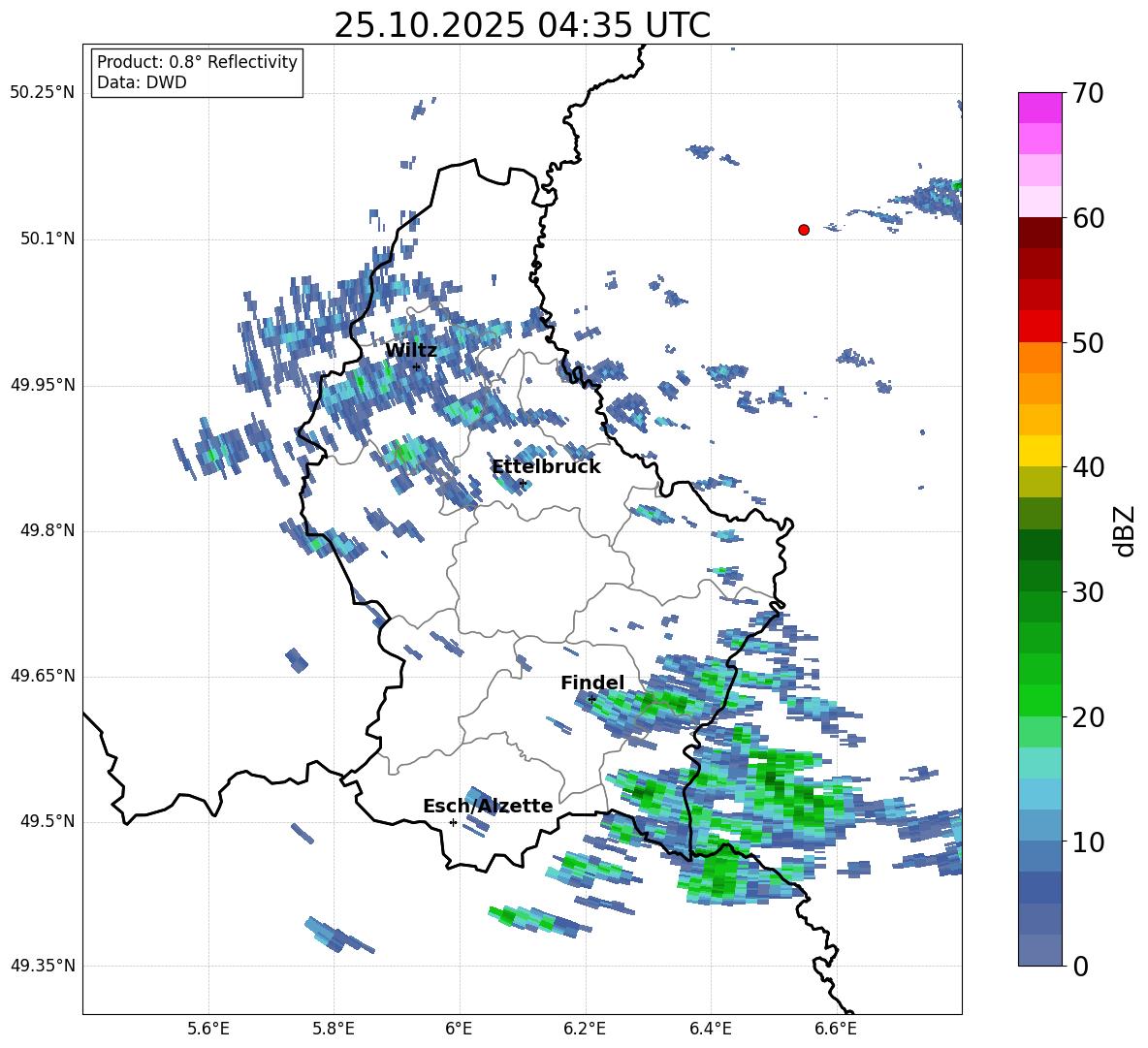
Task: Click the dBZ colorbar axis label
Action: 1126,530
